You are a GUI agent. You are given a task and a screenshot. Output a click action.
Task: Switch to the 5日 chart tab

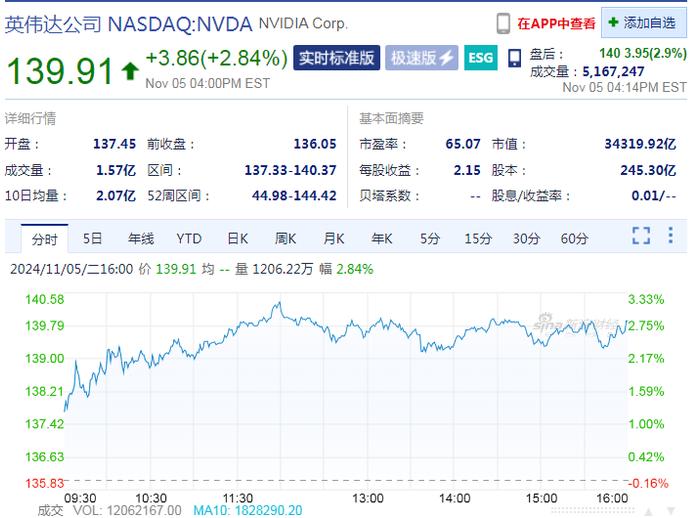coord(92,238)
